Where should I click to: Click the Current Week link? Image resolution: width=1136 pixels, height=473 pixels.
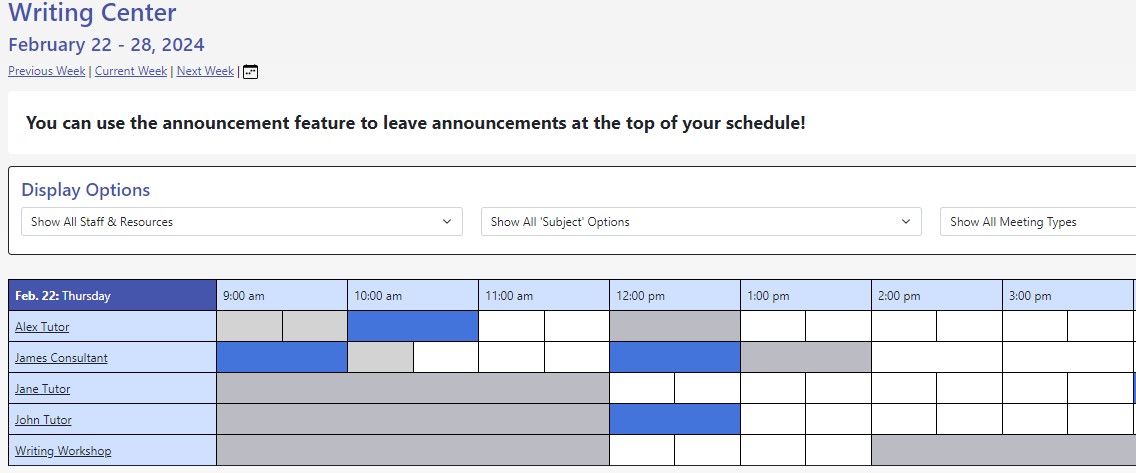pyautogui.click(x=131, y=71)
